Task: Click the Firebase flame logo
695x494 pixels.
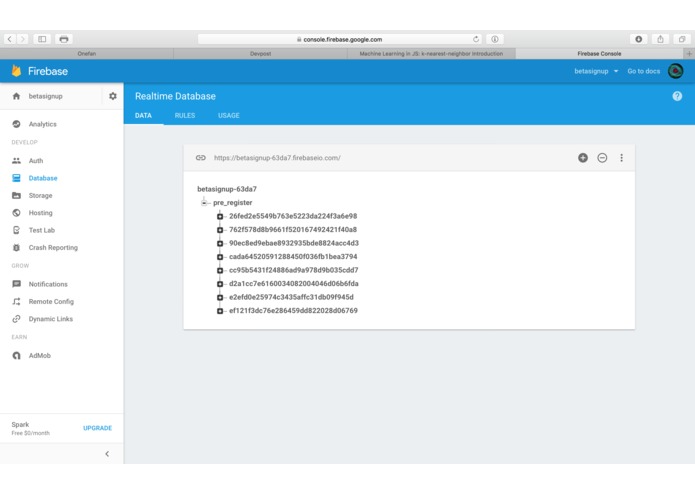Action: click(16, 71)
